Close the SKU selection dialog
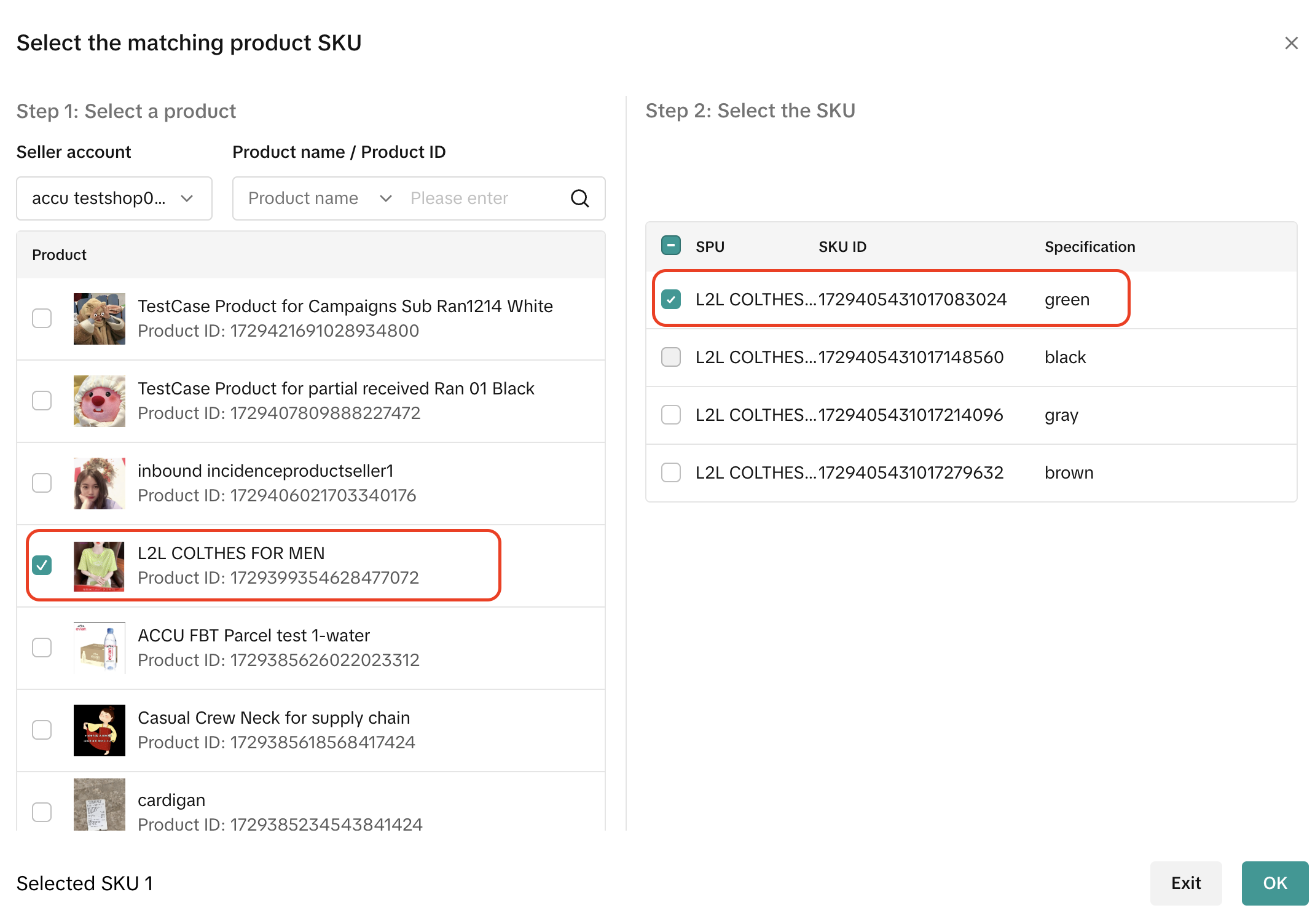The width and height of the screenshot is (1315, 924). pyautogui.click(x=1291, y=43)
